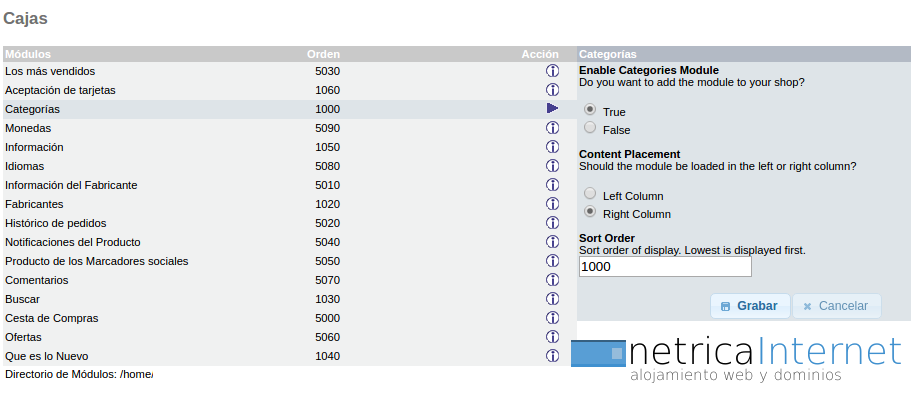The image size is (911, 399).
Task: Select the Comentarios module row
Action: 290,280
